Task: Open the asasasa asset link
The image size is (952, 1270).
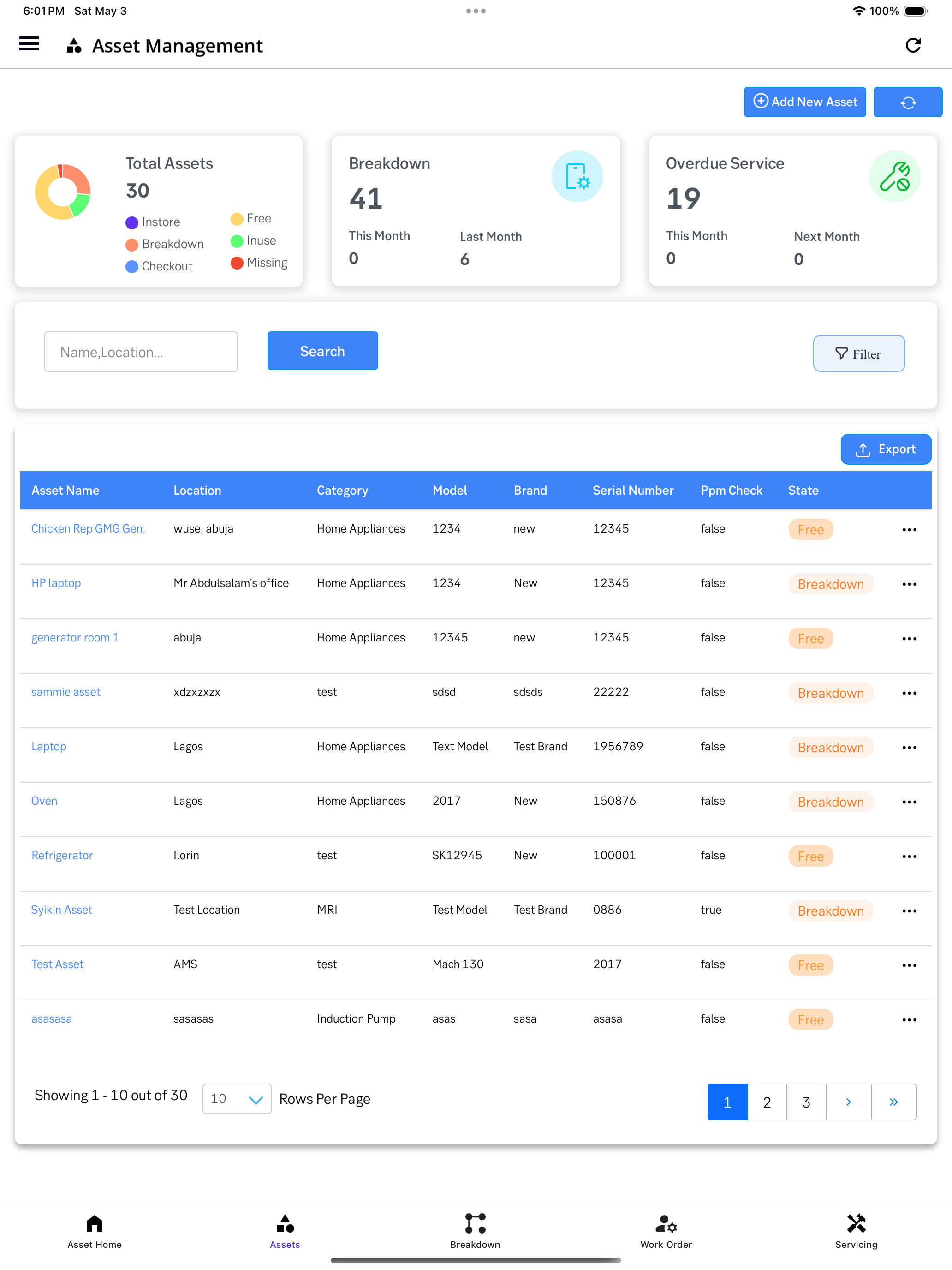Action: 52,1018
